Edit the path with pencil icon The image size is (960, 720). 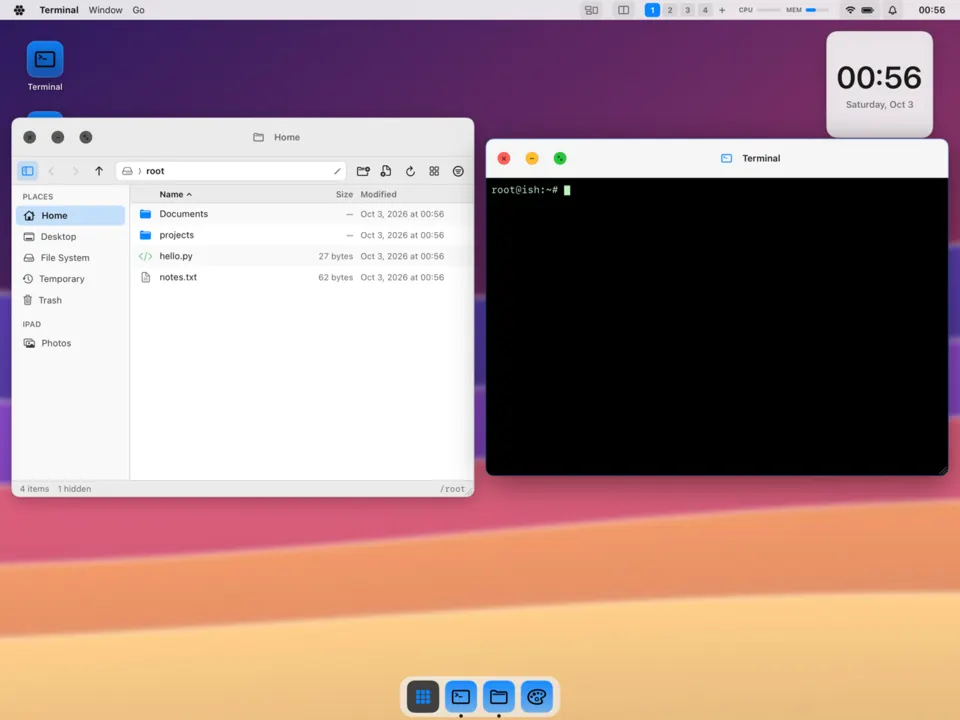tap(337, 171)
